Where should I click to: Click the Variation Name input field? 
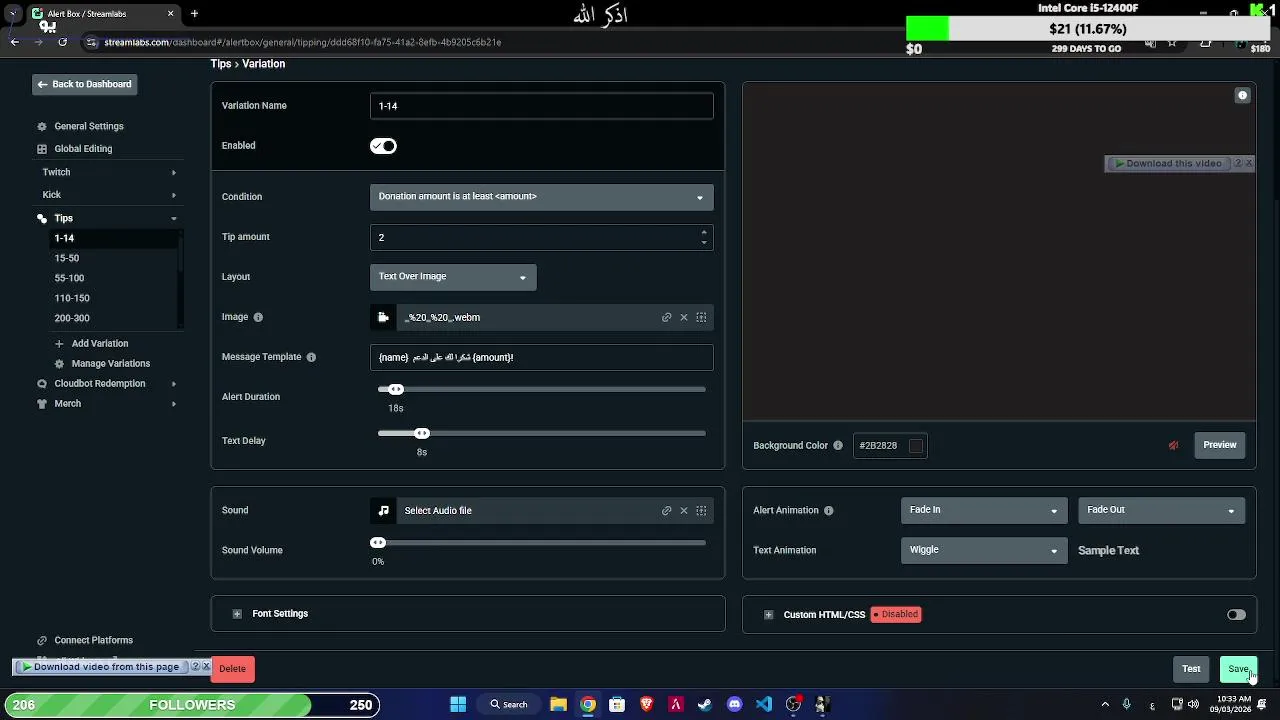coord(541,106)
